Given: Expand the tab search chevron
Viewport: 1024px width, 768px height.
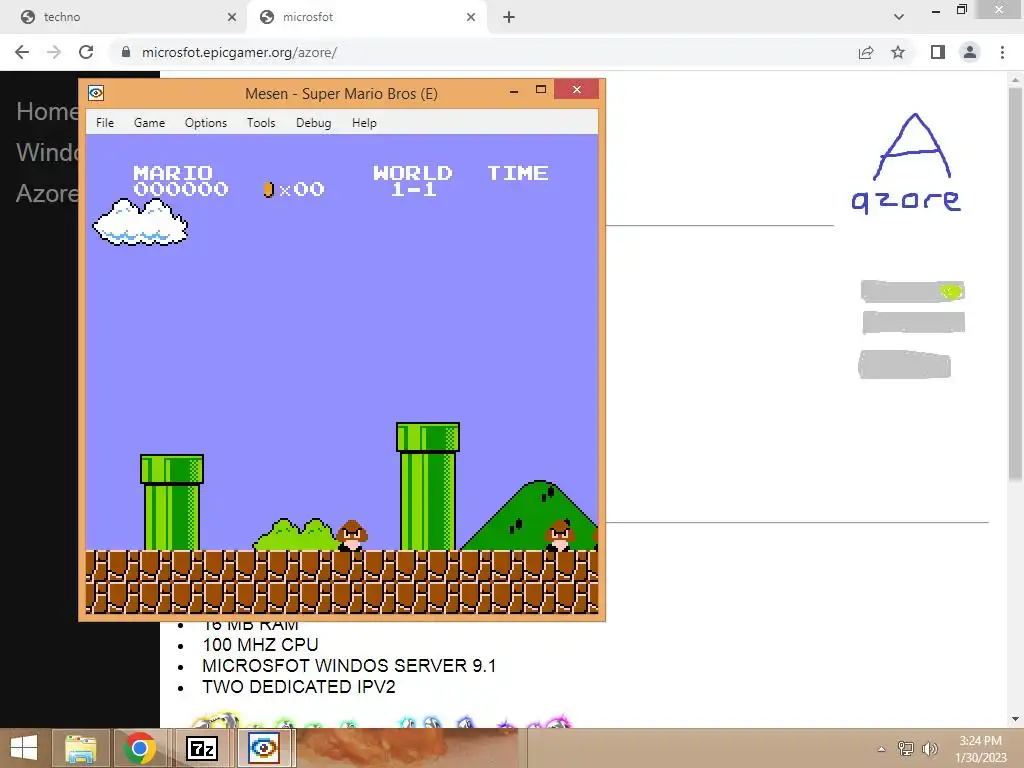Looking at the screenshot, I should pos(899,17).
